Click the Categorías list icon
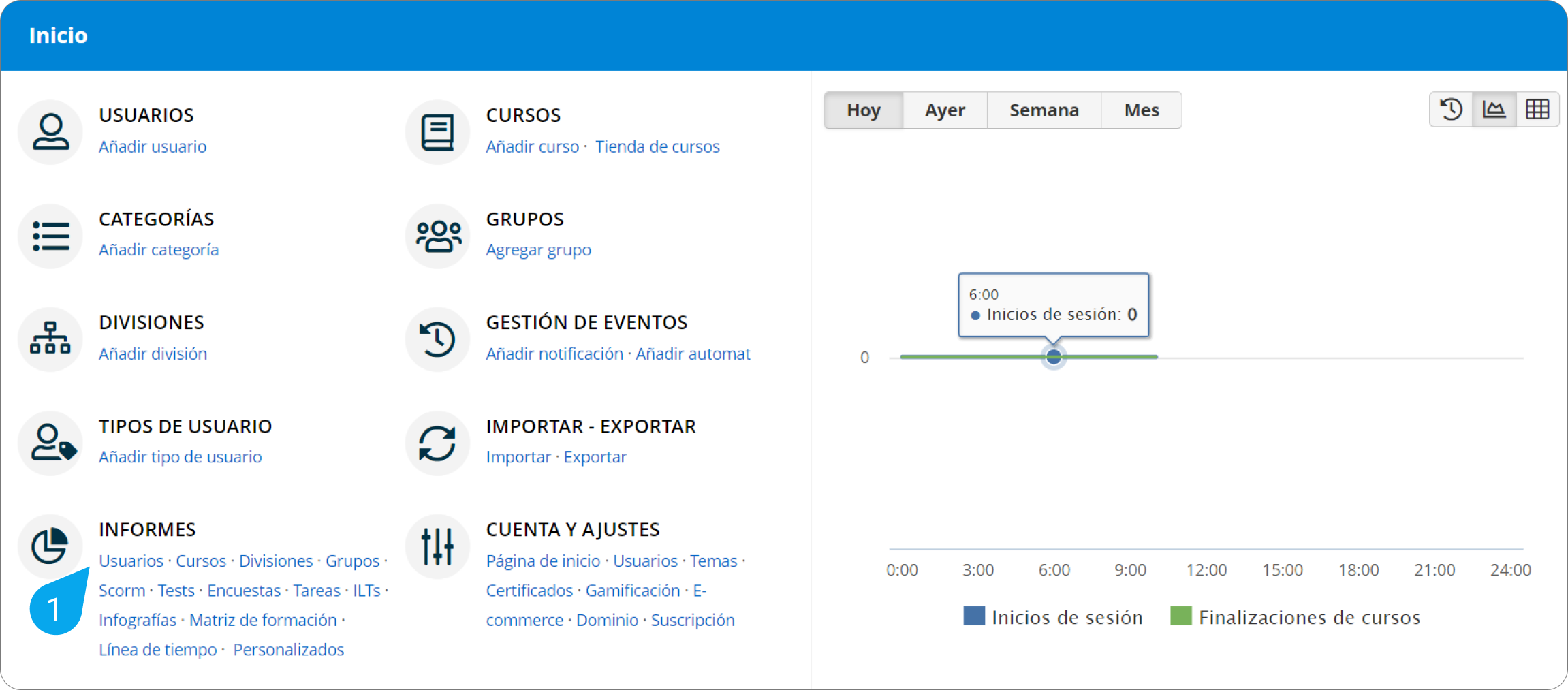 (x=50, y=236)
